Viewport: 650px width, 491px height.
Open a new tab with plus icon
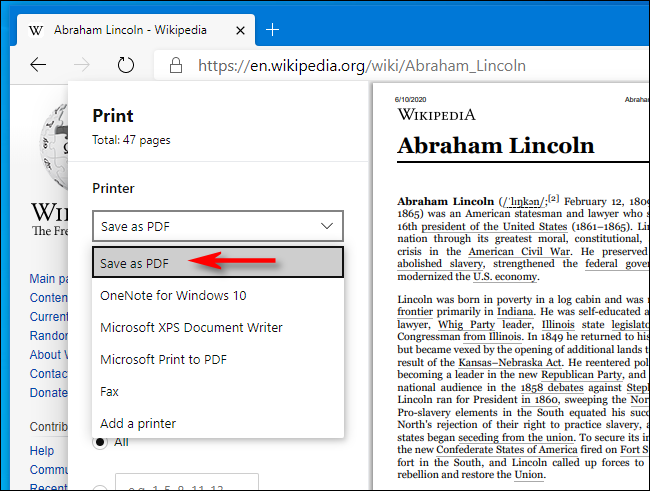pos(272,29)
